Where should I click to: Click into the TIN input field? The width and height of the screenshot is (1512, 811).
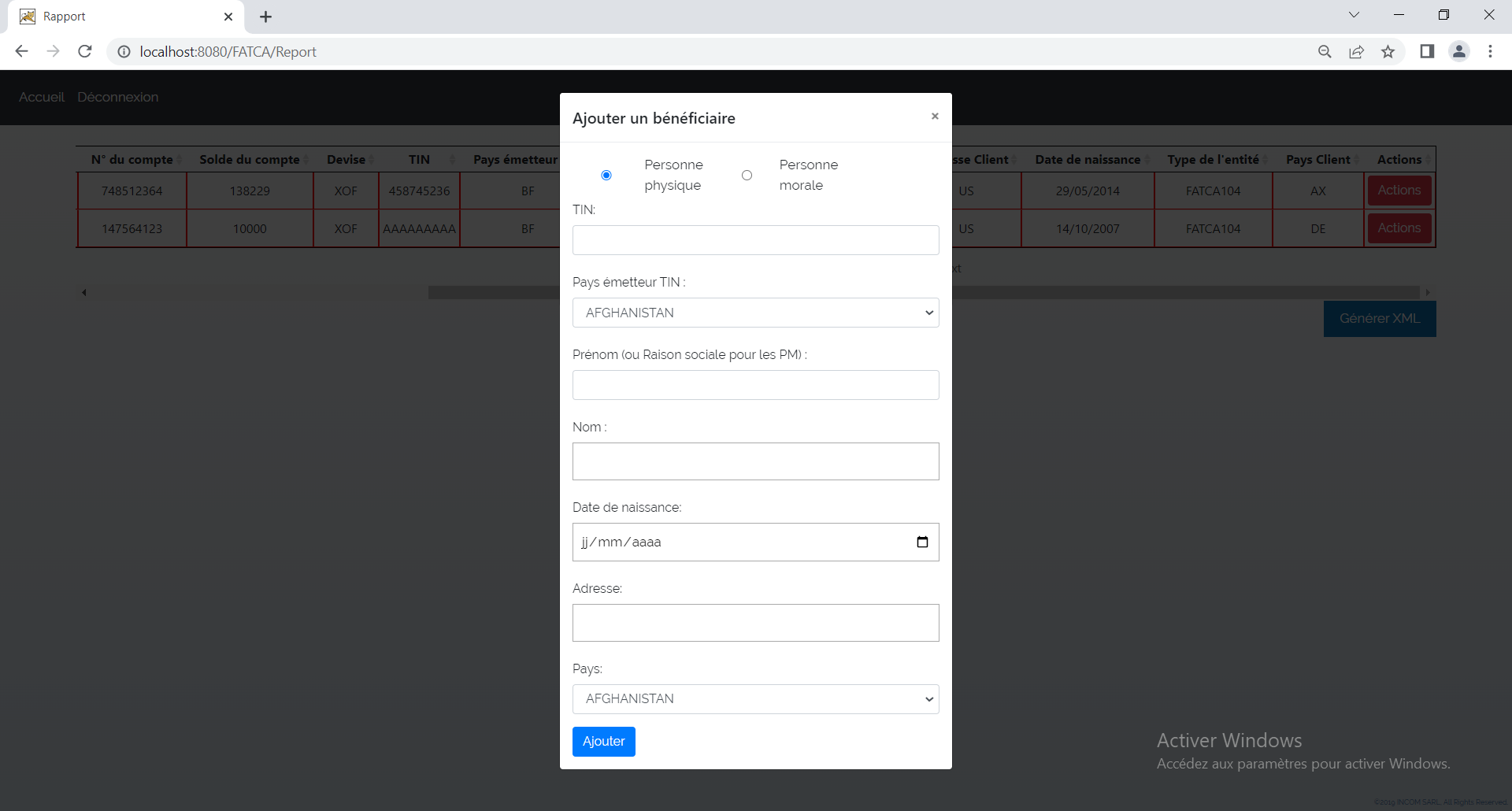[756, 240]
